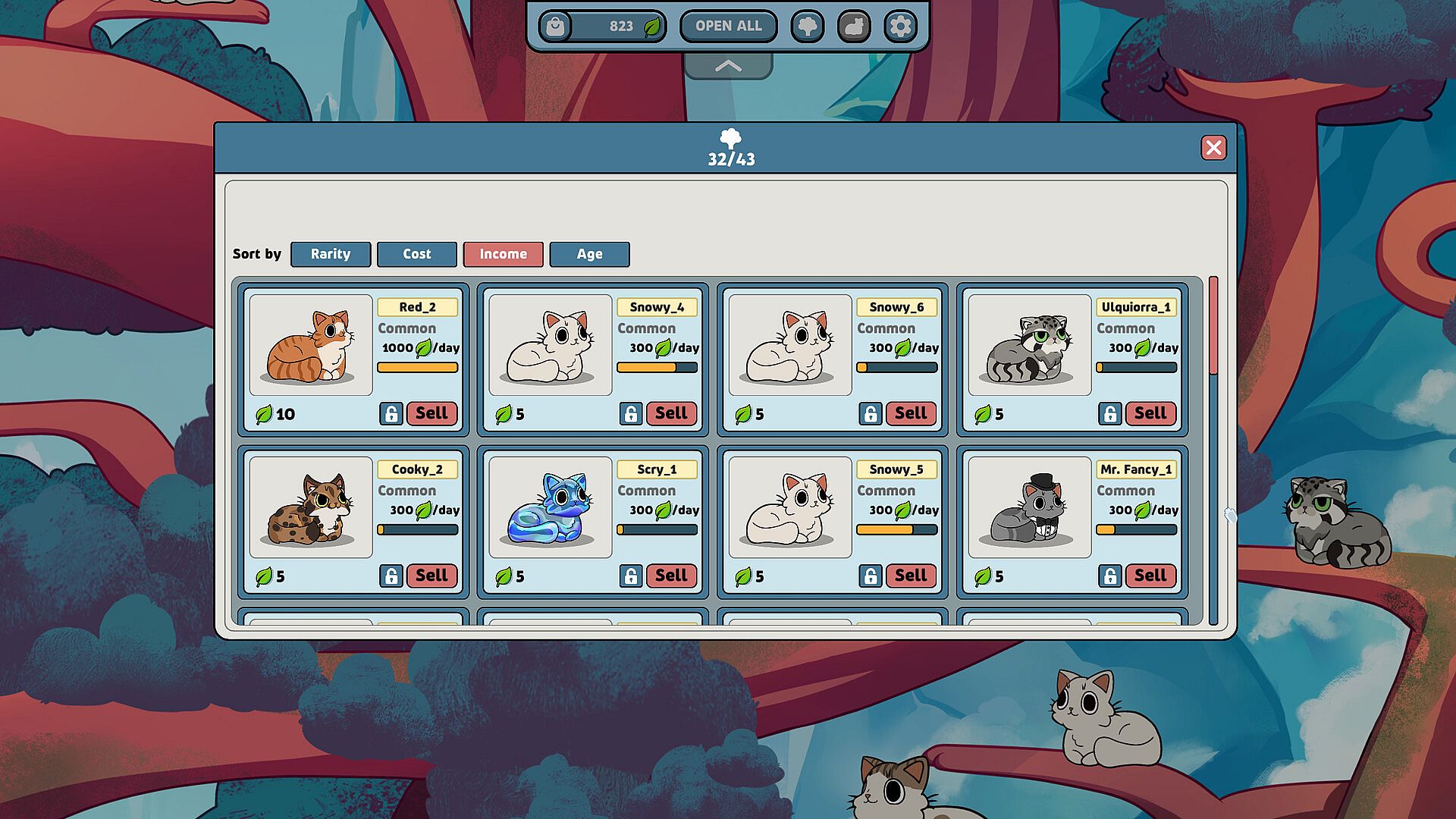The height and width of the screenshot is (819, 1456).
Task: Open the settings gear
Action: click(900, 27)
